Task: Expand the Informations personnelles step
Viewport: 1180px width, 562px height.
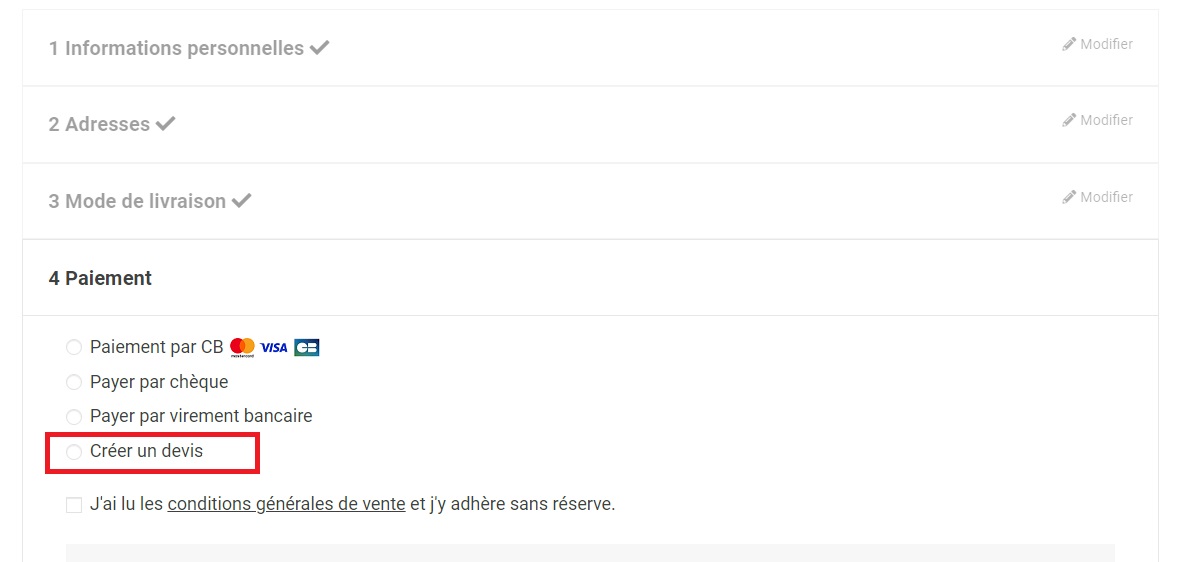Action: tap(176, 48)
